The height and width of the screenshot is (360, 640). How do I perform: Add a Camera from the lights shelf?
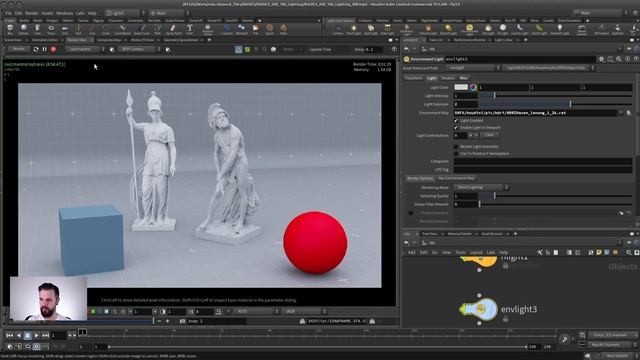pyautogui.click(x=338, y=29)
